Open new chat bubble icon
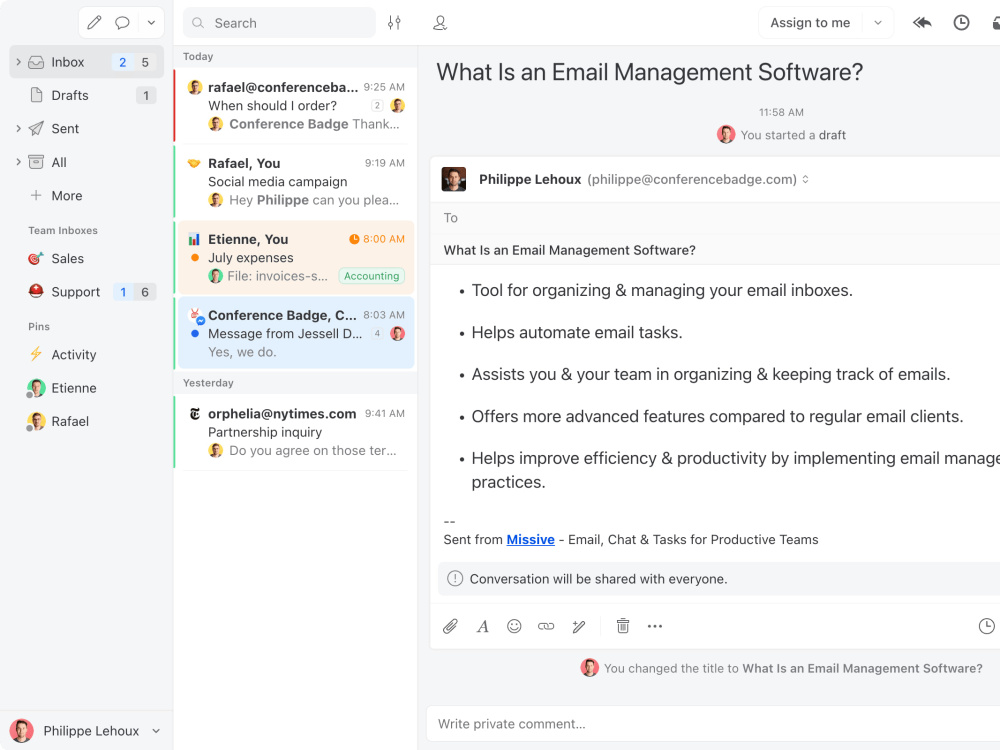 (122, 23)
